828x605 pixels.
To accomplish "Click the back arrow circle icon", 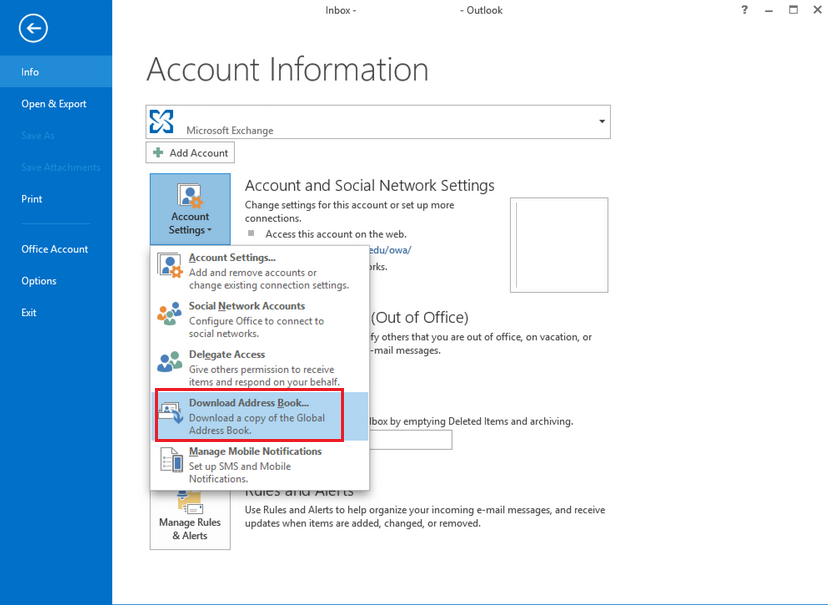I will pyautogui.click(x=33, y=29).
